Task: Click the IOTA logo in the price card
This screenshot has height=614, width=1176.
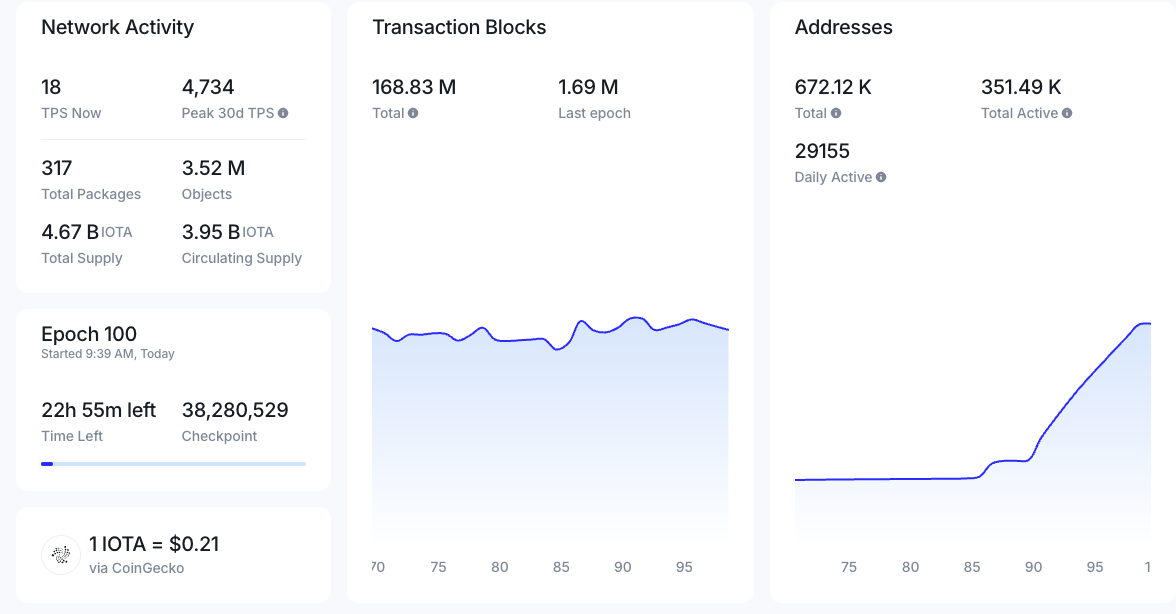Action: [x=61, y=555]
